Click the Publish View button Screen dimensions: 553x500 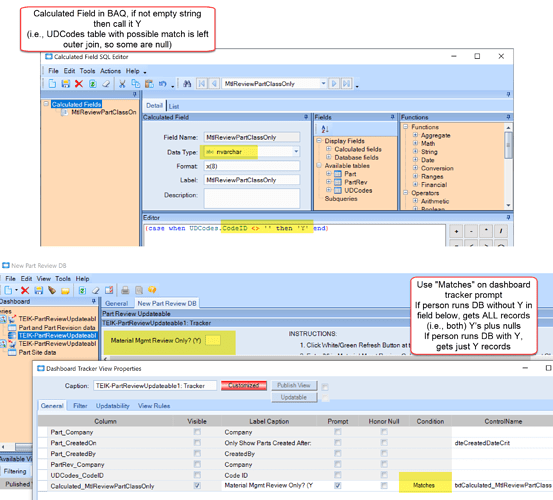coord(294,385)
